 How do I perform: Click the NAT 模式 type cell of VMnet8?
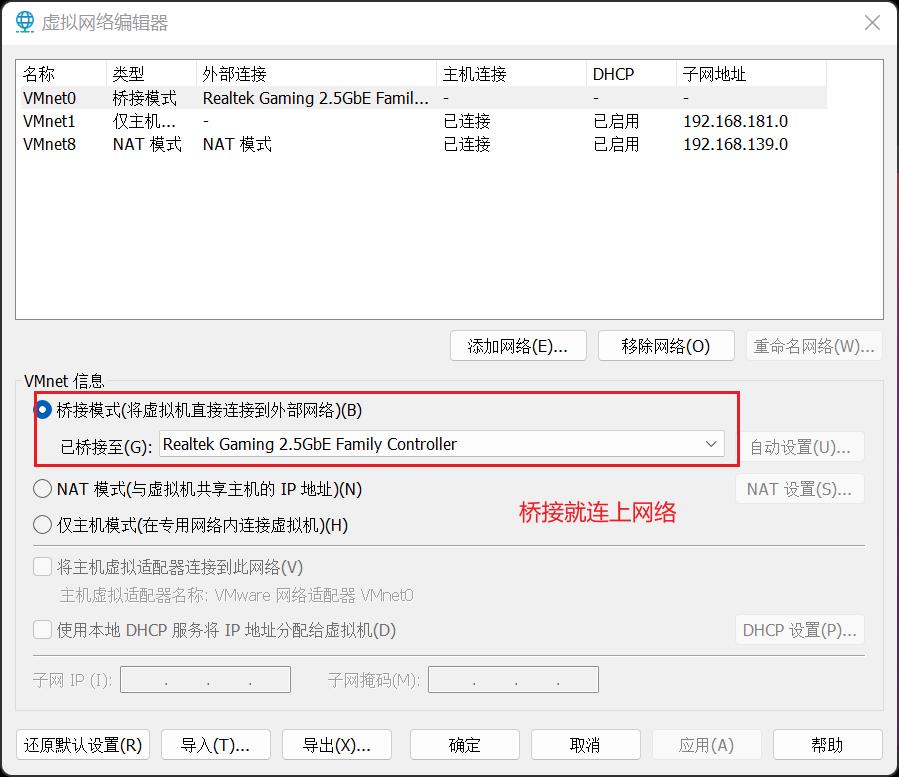(x=147, y=144)
